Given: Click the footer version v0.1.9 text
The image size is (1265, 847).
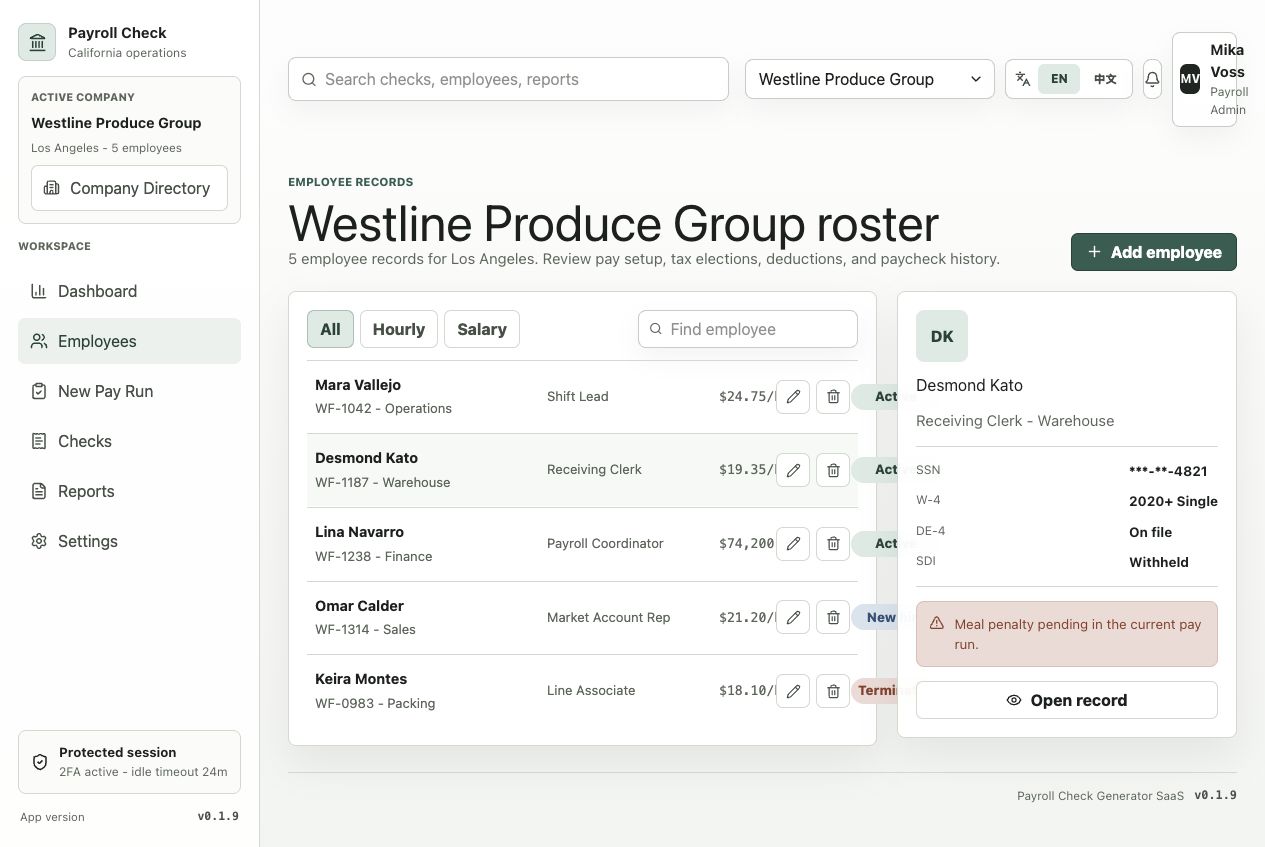Looking at the screenshot, I should 1215,795.
